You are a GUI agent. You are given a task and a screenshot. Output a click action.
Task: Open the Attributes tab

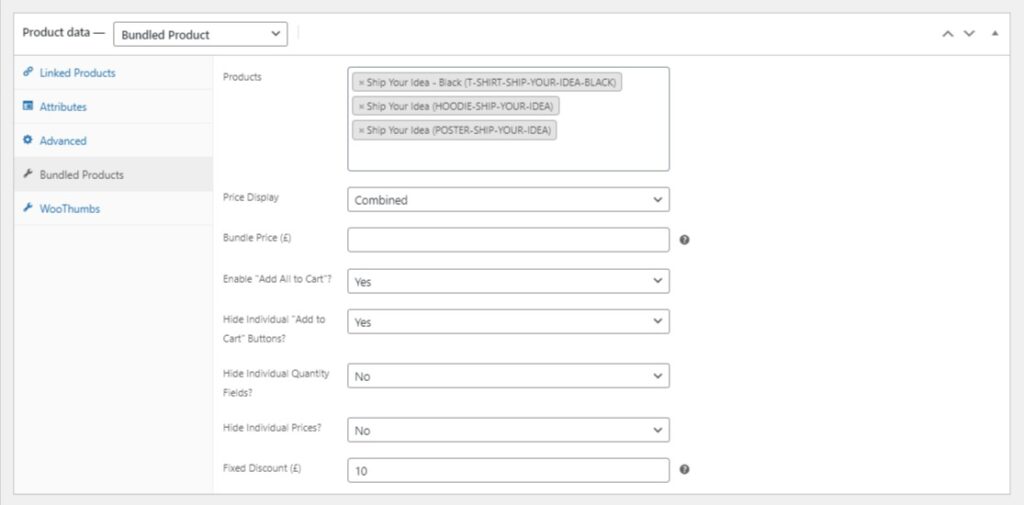(x=113, y=106)
